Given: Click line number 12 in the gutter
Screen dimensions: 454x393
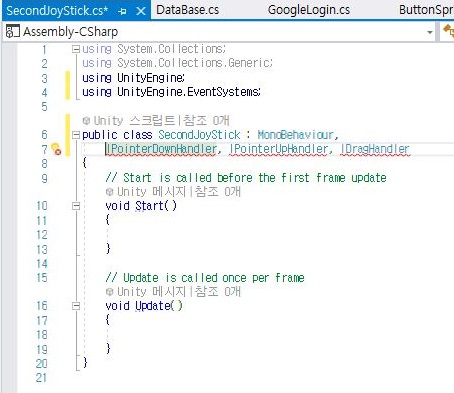Looking at the screenshot, I should pyautogui.click(x=42, y=235).
